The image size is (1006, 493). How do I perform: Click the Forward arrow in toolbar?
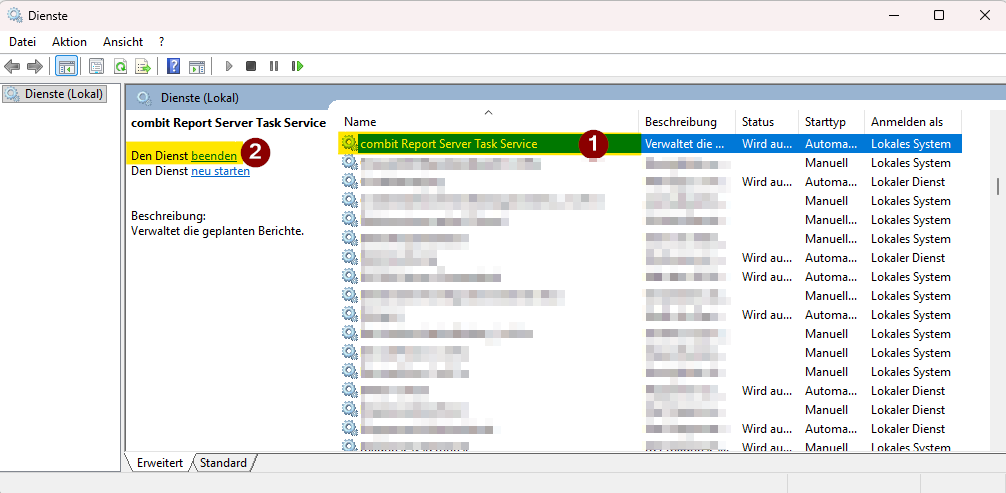(34, 66)
